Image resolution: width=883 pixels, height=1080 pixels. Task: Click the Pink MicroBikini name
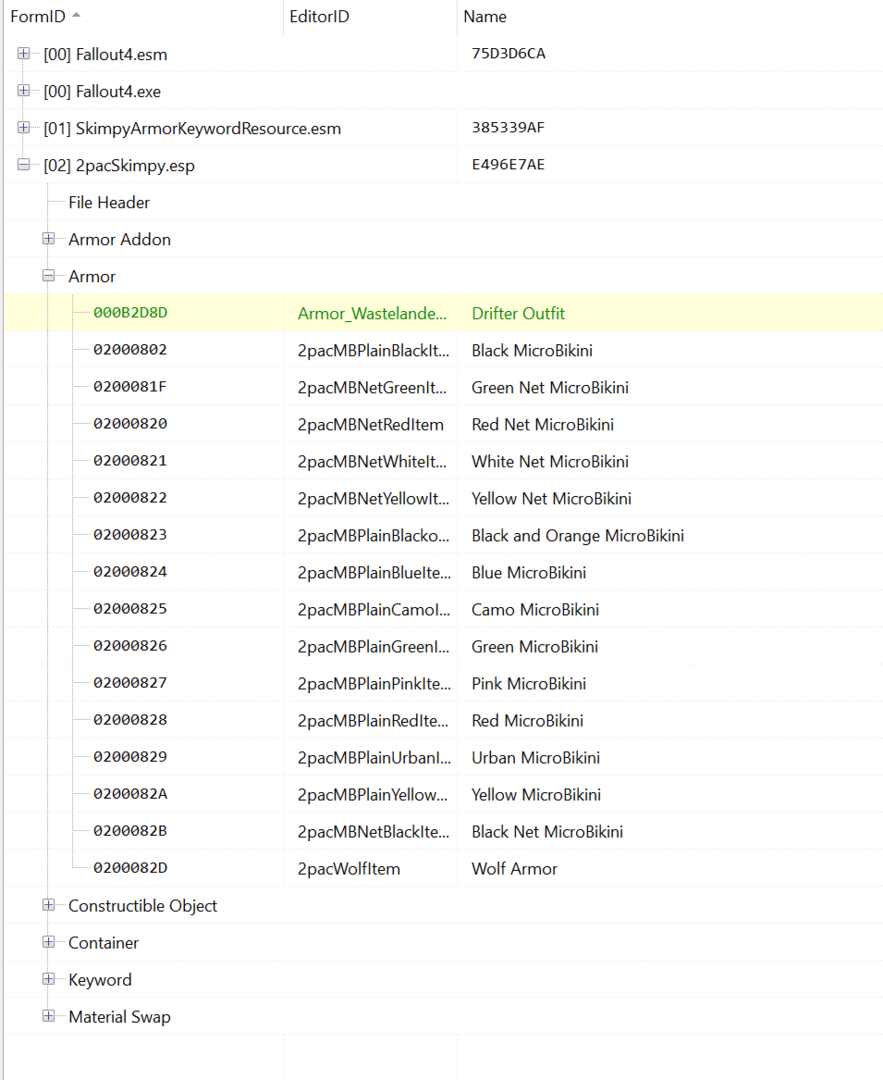[x=529, y=684]
